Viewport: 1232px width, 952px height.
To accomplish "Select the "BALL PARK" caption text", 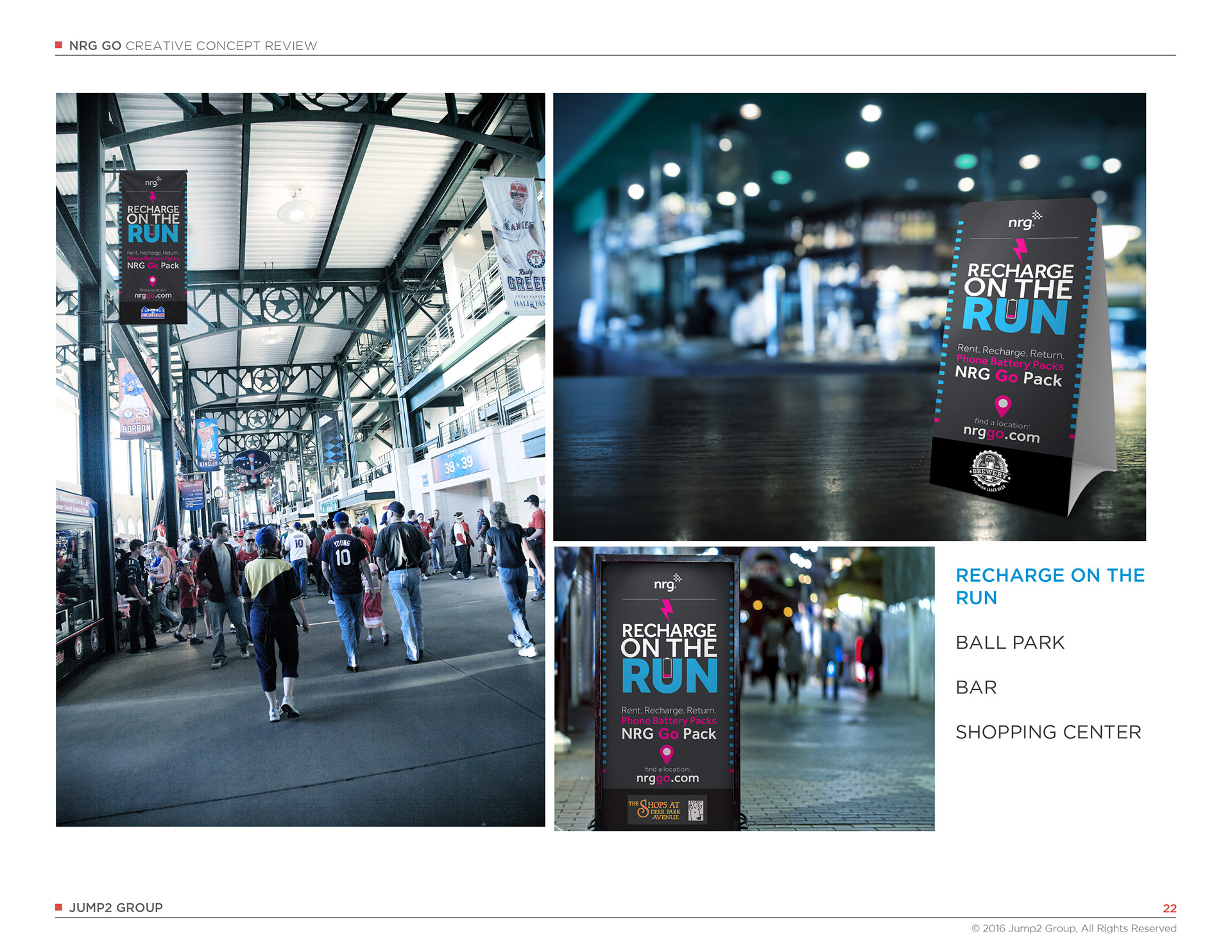I will point(1010,643).
